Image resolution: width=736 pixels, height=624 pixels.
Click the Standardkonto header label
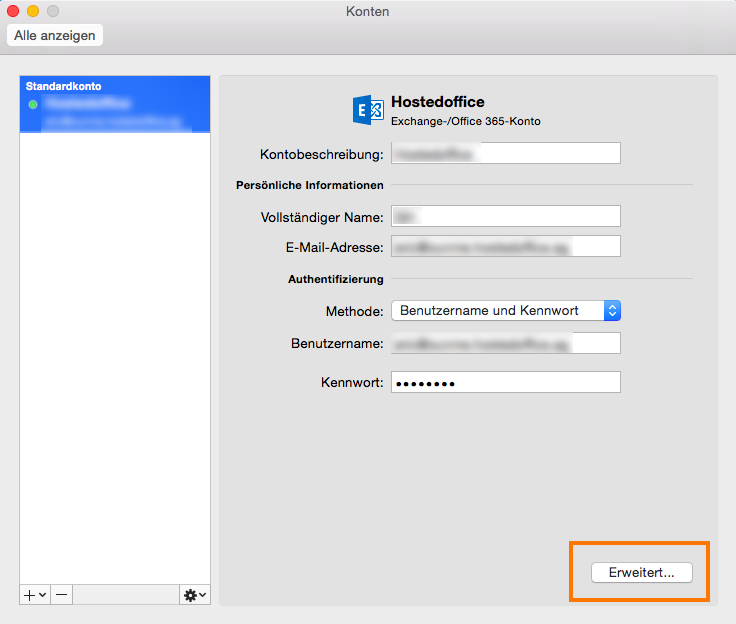coord(64,87)
